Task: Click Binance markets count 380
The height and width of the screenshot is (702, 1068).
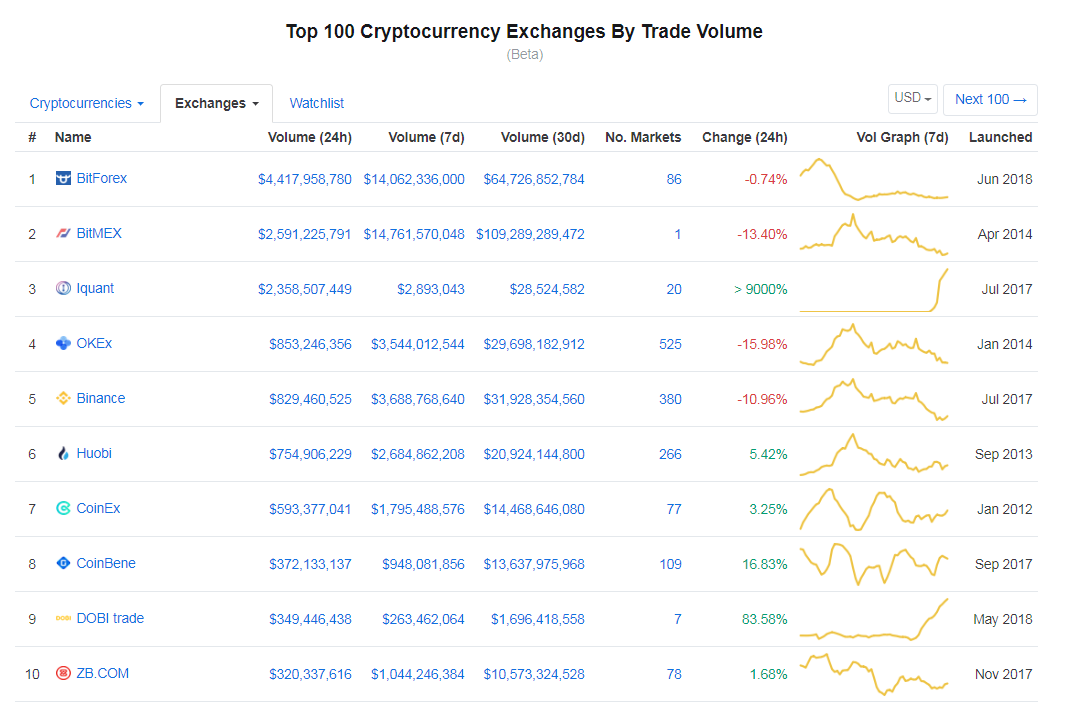Action: pos(670,400)
